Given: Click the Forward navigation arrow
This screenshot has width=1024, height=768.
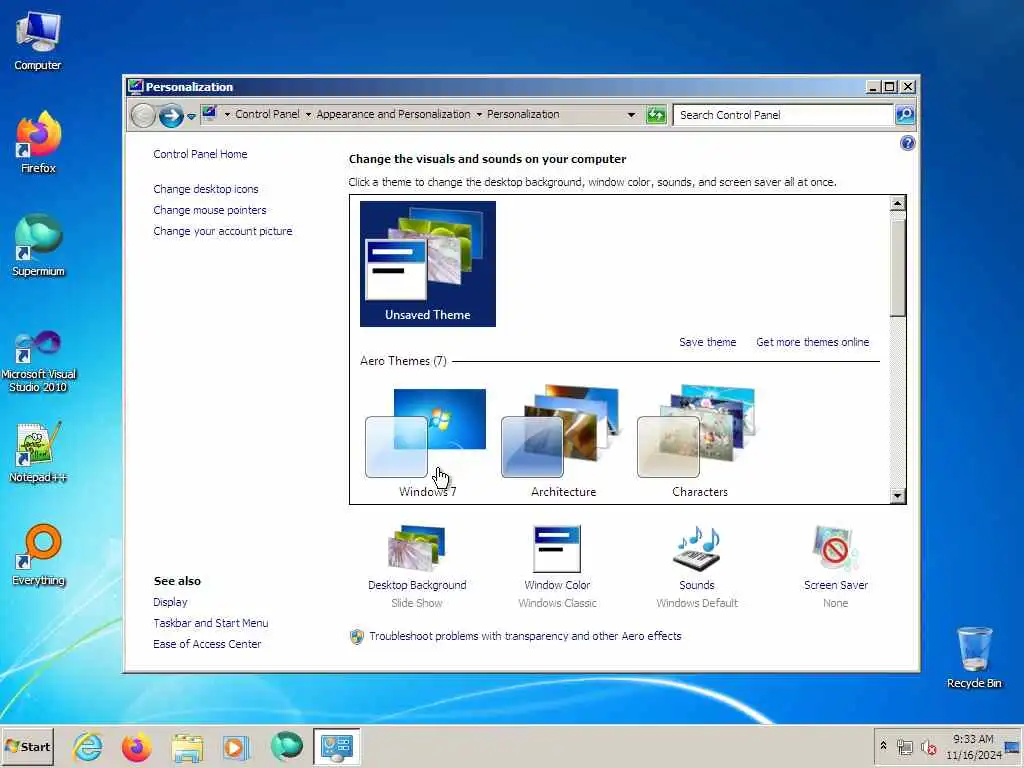Looking at the screenshot, I should [171, 116].
